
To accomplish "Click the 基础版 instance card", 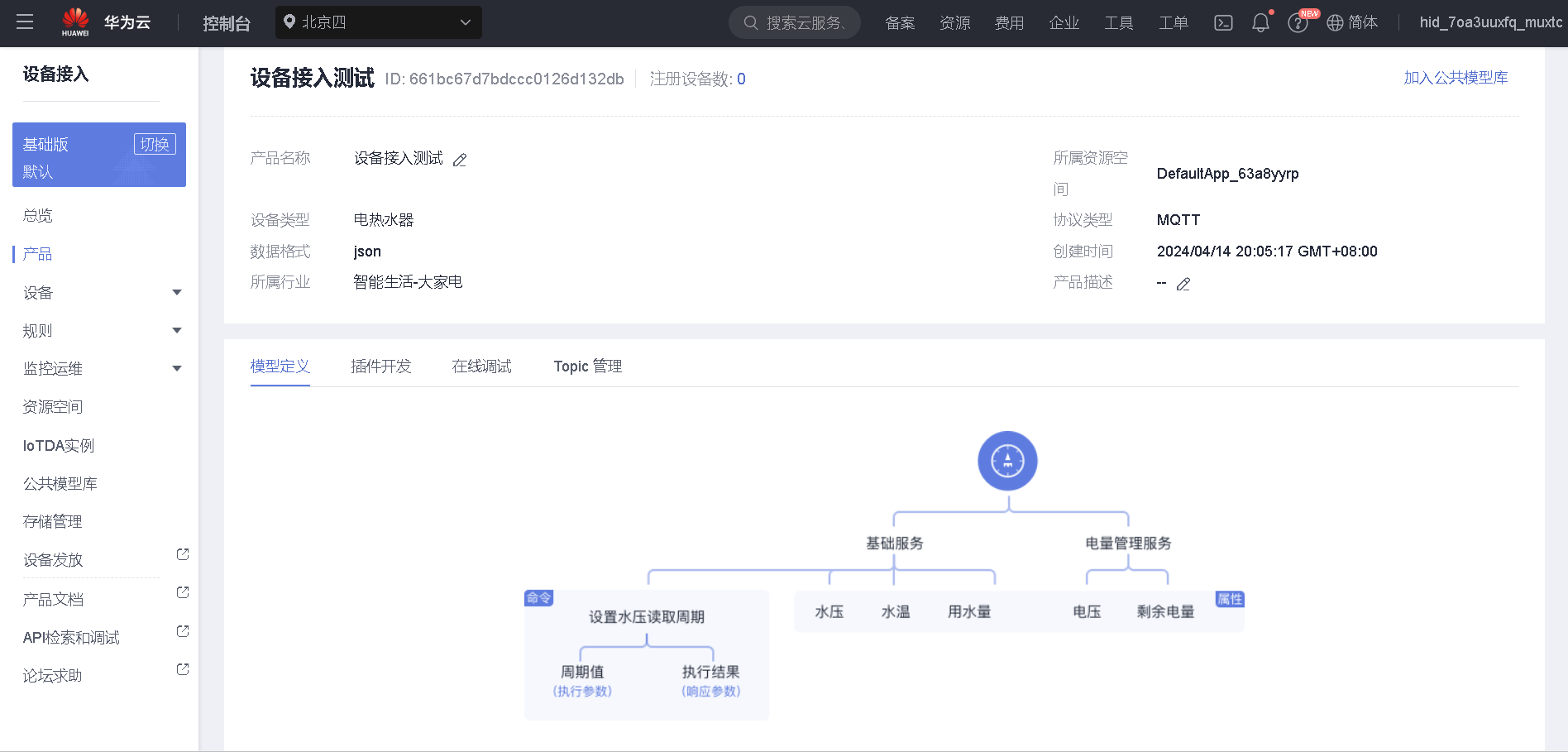I will (x=99, y=155).
